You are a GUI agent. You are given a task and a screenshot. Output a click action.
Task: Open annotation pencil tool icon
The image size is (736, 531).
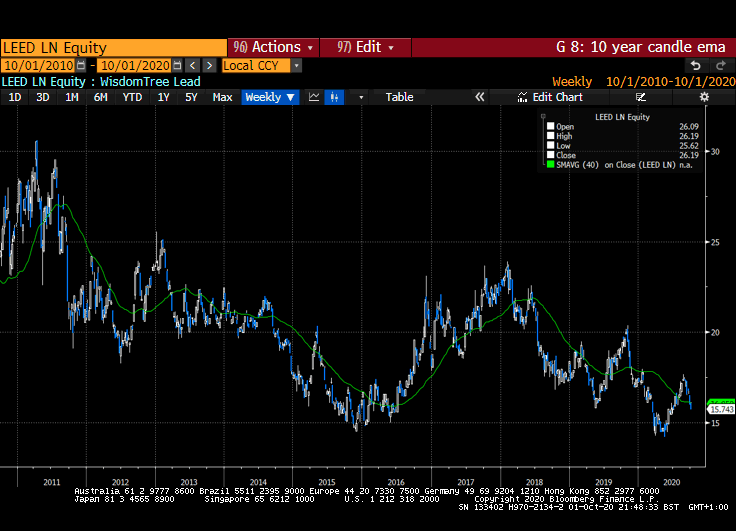(641, 97)
